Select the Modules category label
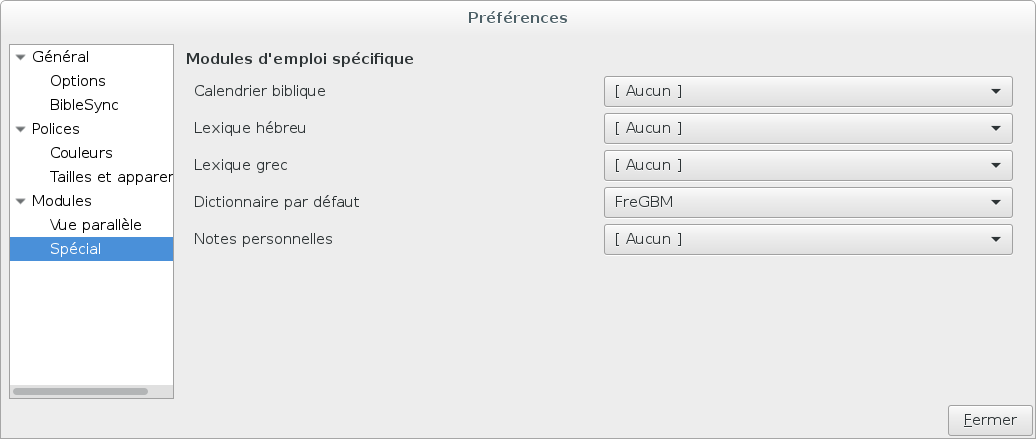The height and width of the screenshot is (439, 1036). coord(61,201)
